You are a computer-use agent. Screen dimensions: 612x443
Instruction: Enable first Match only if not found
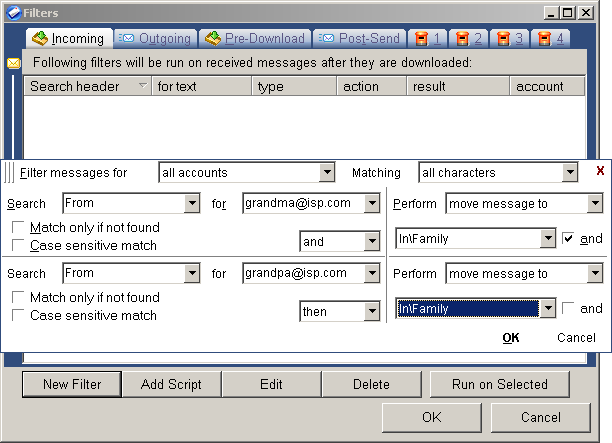click(18, 228)
